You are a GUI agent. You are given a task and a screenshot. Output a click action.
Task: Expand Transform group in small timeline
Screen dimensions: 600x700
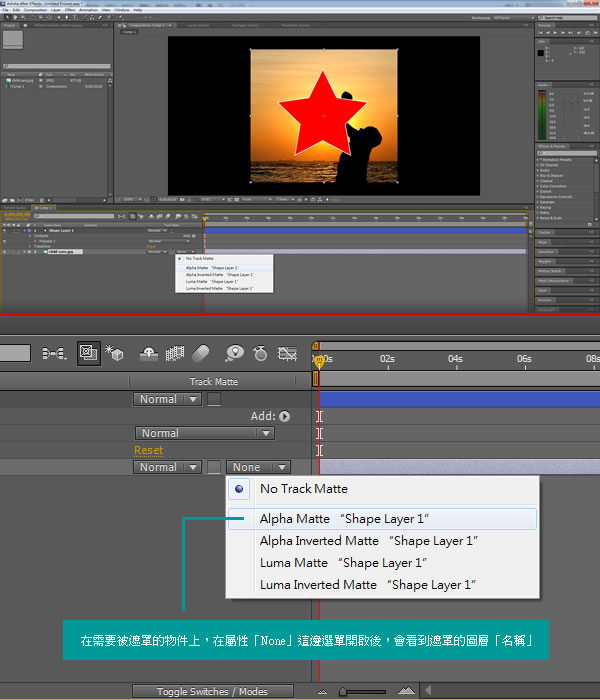click(30, 246)
